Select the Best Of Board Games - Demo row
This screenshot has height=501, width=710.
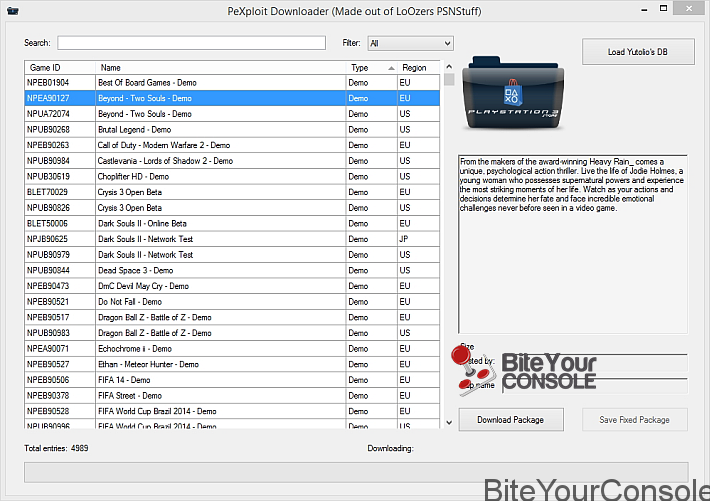pos(232,82)
